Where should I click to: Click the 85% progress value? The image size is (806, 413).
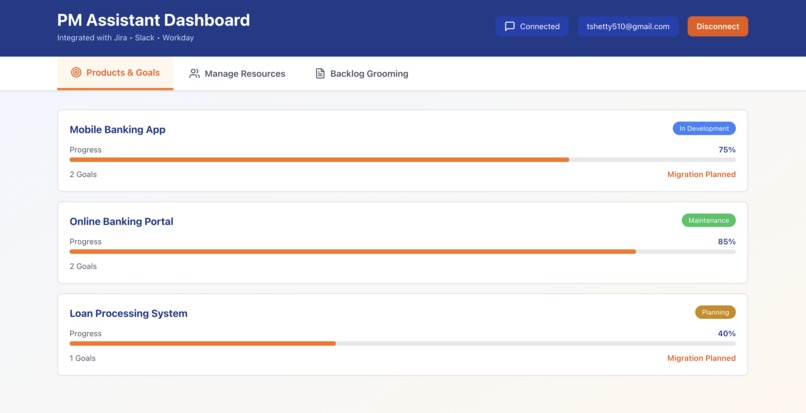(727, 242)
